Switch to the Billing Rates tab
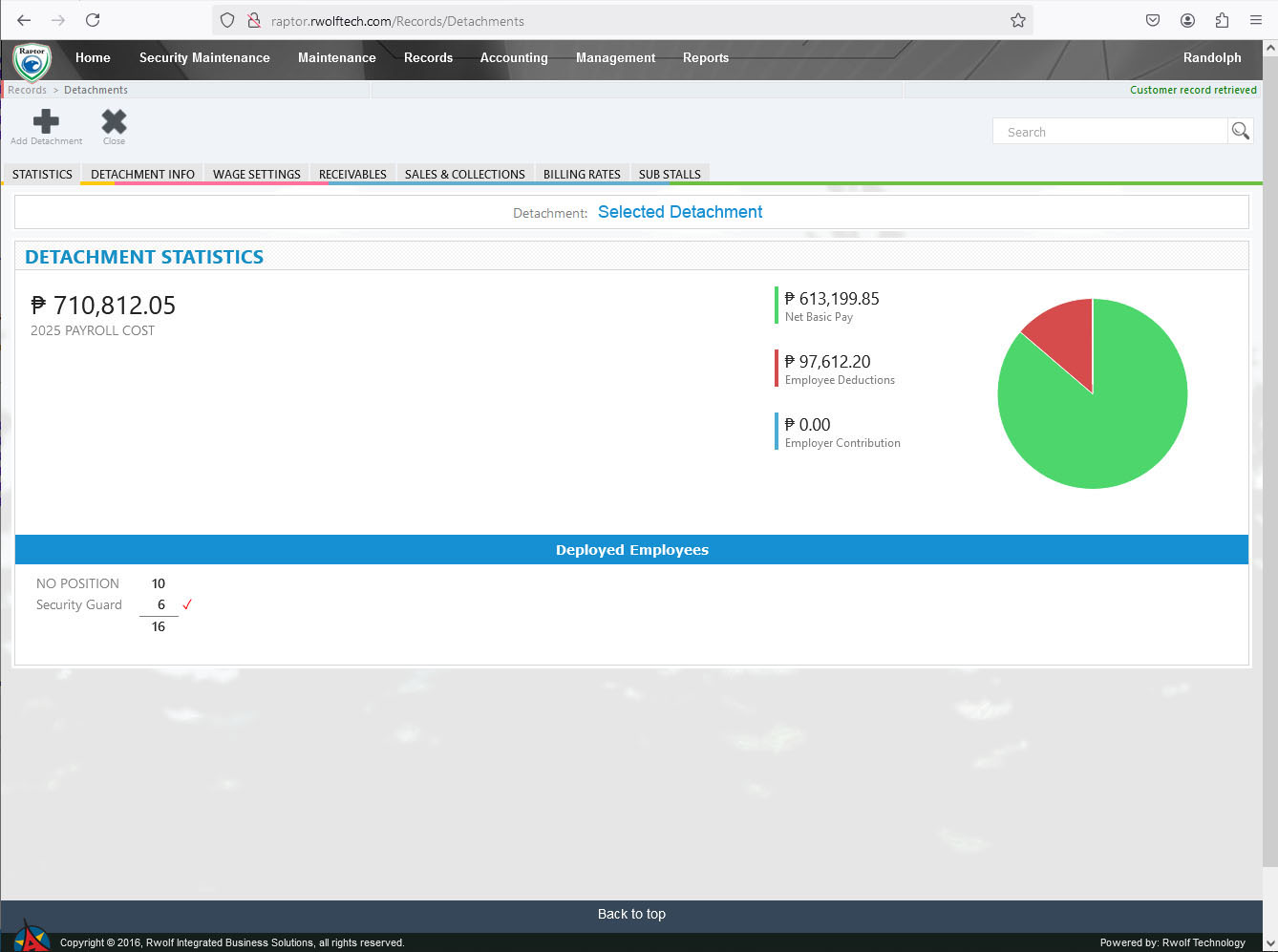Screen dimensions: 1278x952 [582, 175]
